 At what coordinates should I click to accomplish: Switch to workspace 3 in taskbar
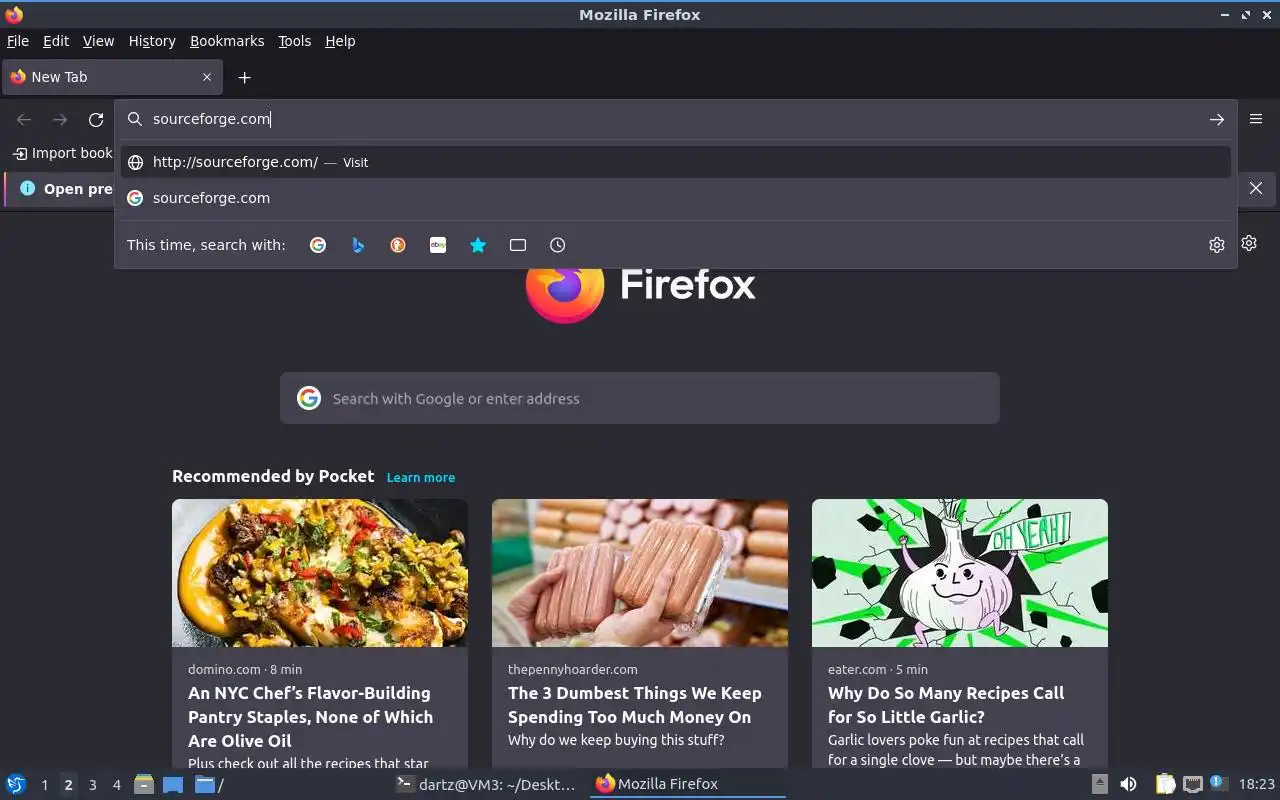point(92,785)
